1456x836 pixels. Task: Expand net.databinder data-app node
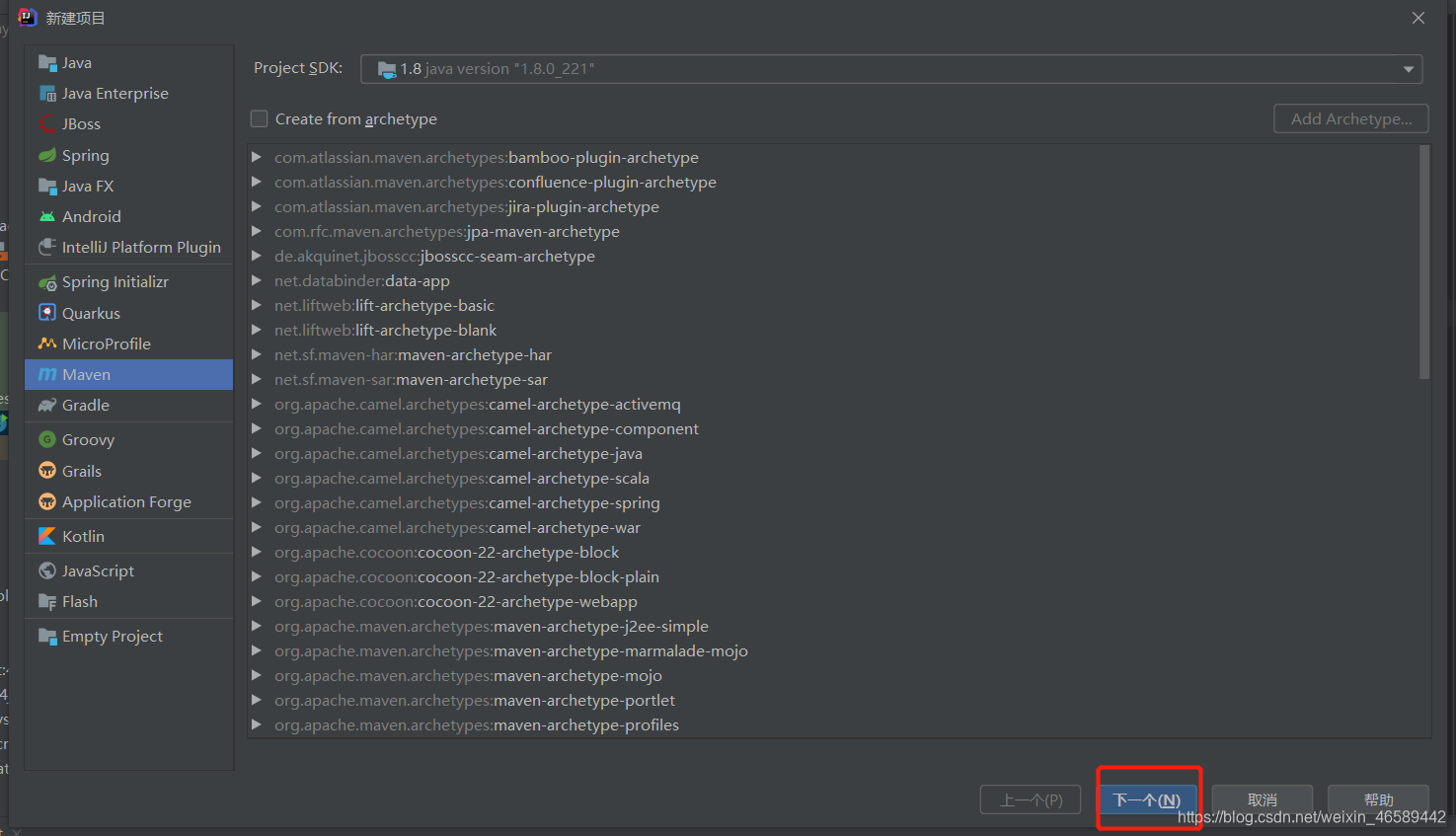[257, 280]
